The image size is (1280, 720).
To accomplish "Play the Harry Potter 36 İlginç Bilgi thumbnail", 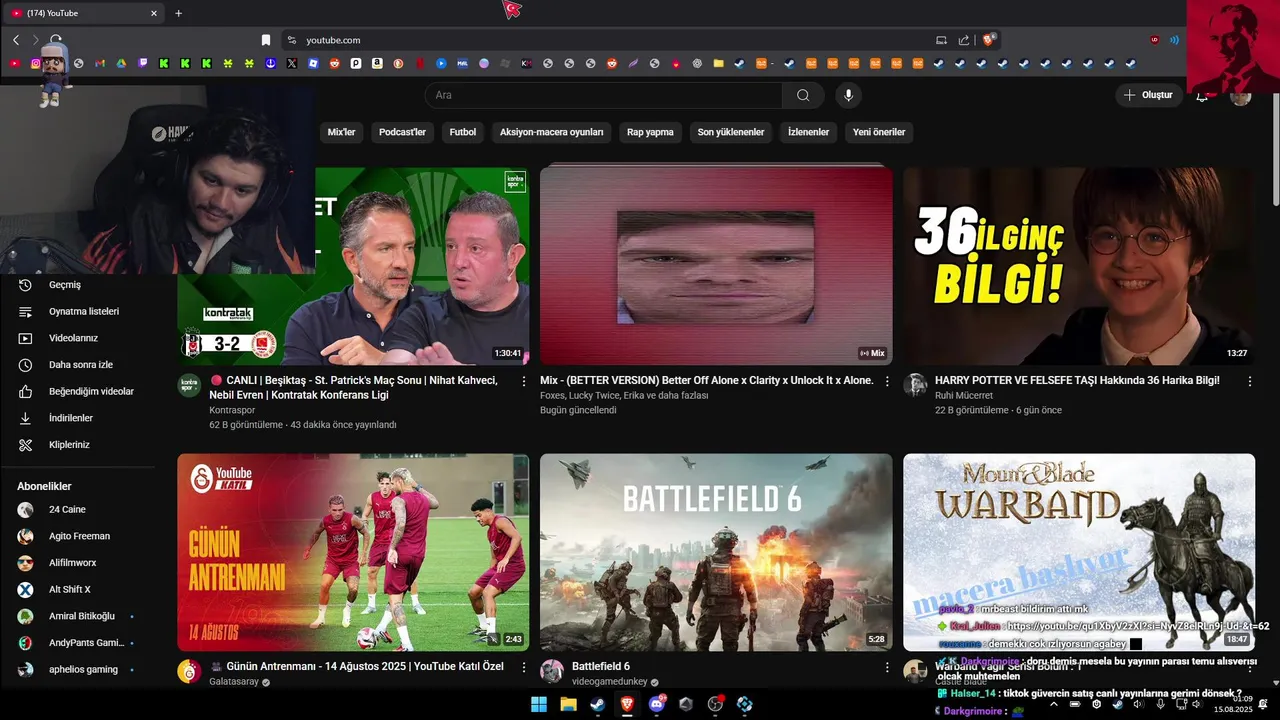I will click(1079, 266).
